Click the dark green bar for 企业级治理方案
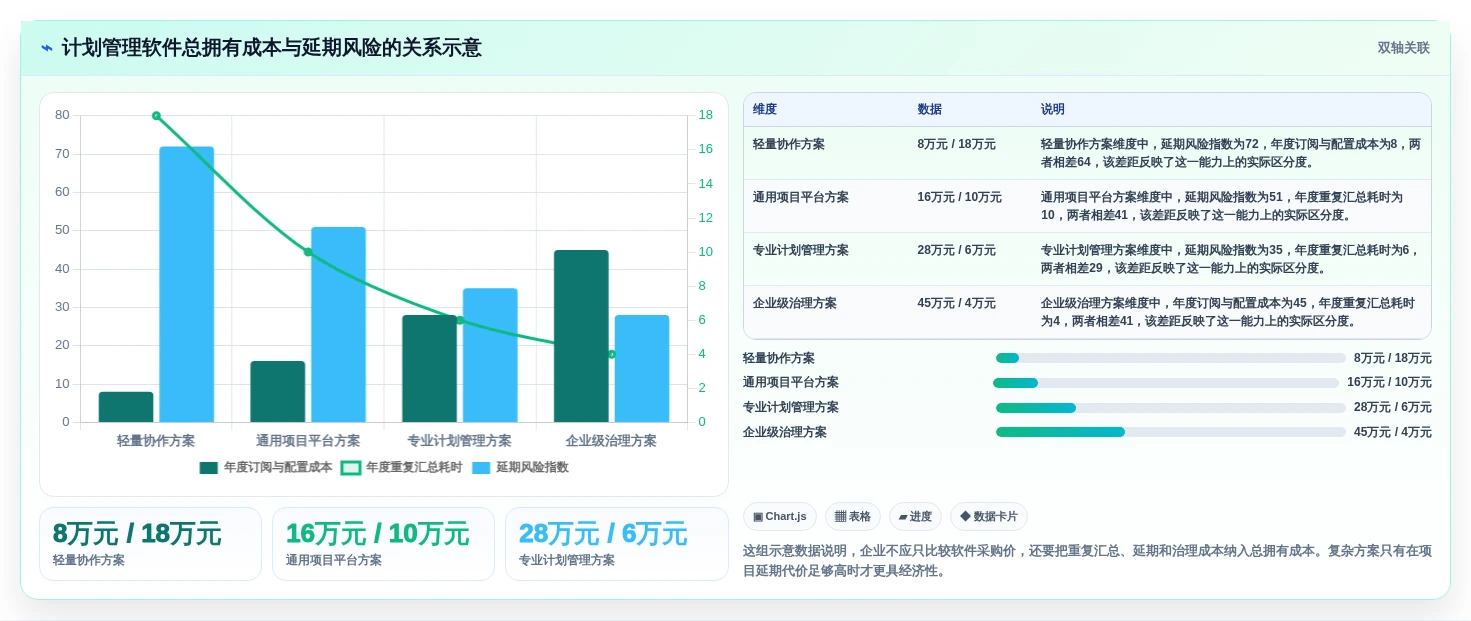The width and height of the screenshot is (1471, 621). (581, 336)
